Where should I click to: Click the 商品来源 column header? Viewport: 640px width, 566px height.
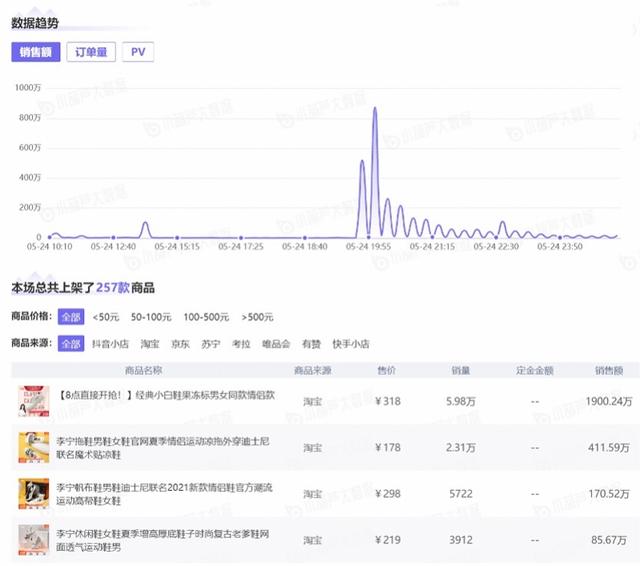click(x=313, y=370)
